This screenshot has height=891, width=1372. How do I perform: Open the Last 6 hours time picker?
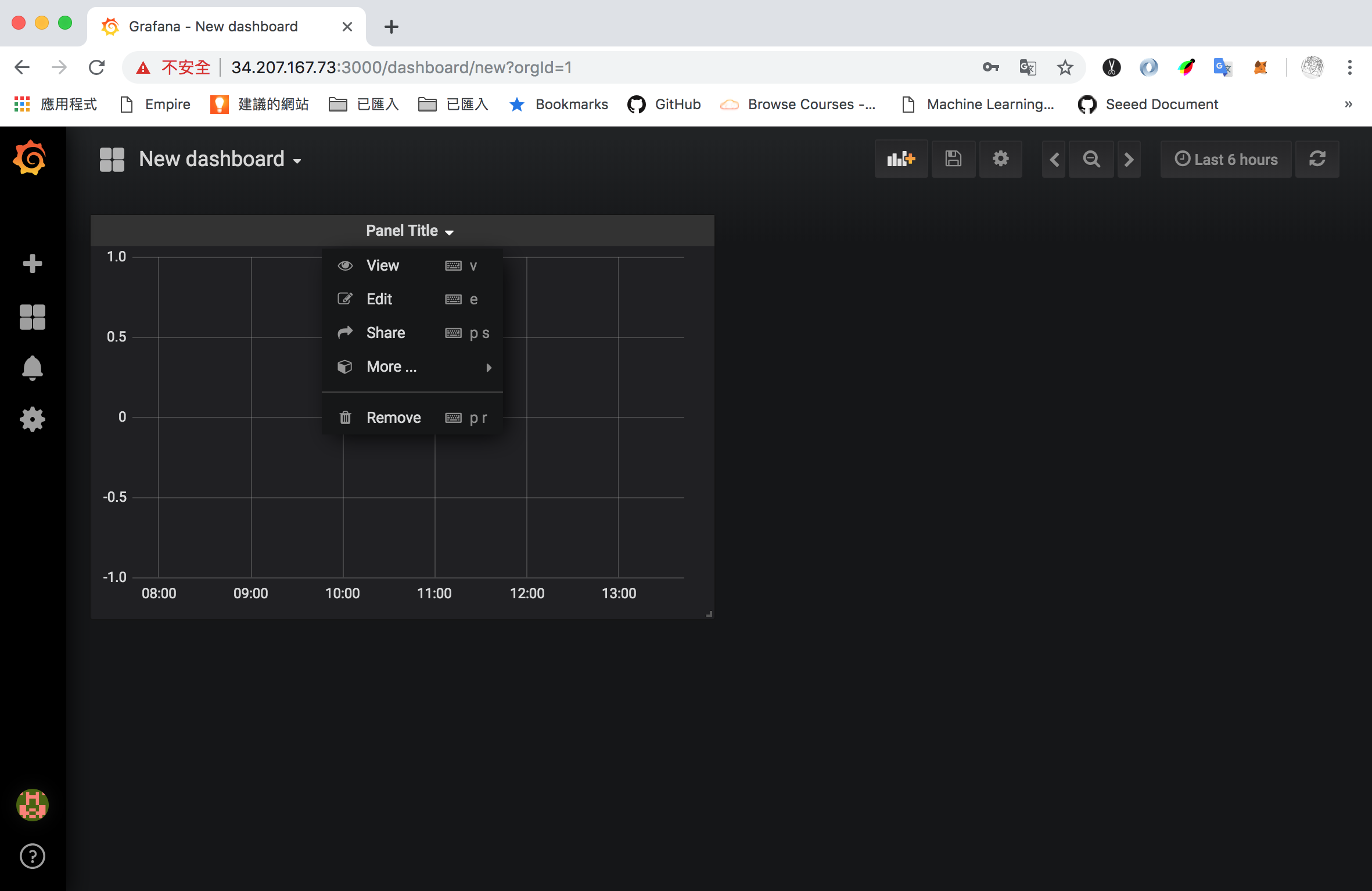1226,159
